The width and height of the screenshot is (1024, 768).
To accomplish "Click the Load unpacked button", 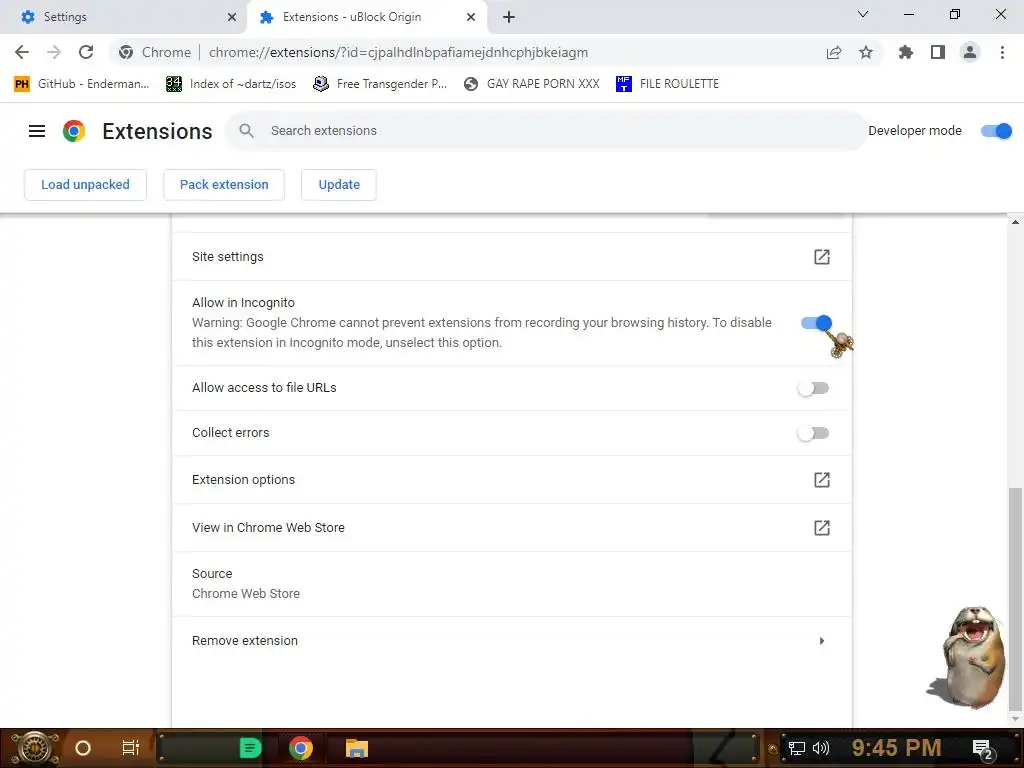I will tap(86, 185).
